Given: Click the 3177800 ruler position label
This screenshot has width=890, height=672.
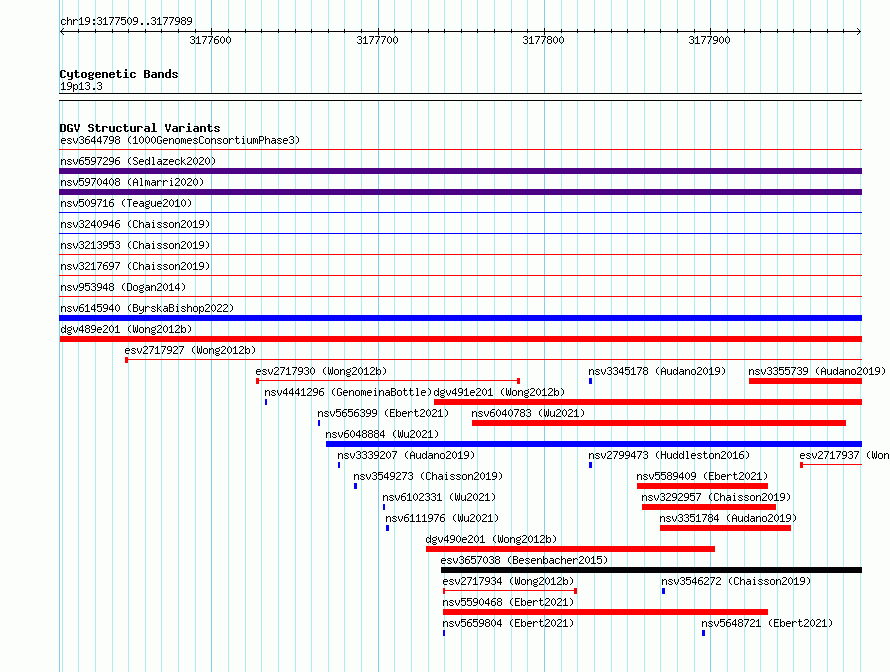Looking at the screenshot, I should point(543,40).
